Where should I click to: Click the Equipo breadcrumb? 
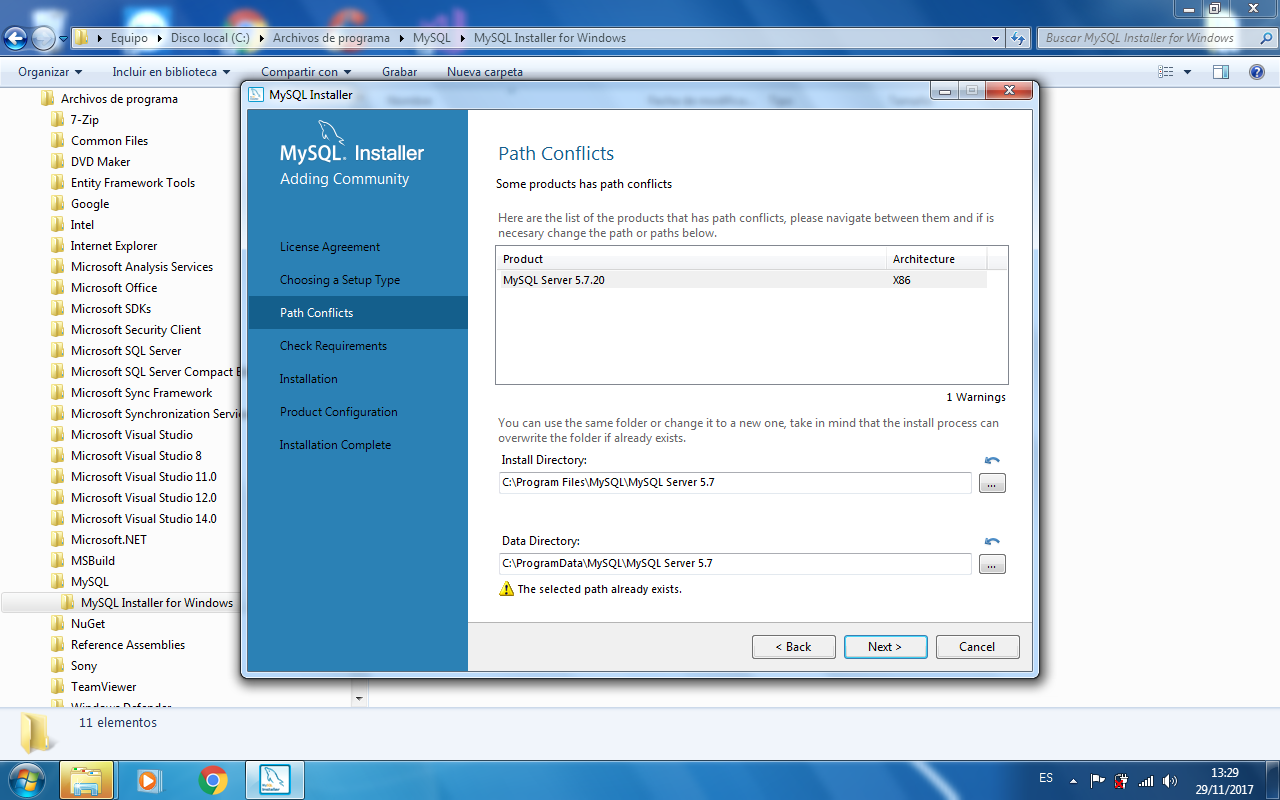(129, 38)
